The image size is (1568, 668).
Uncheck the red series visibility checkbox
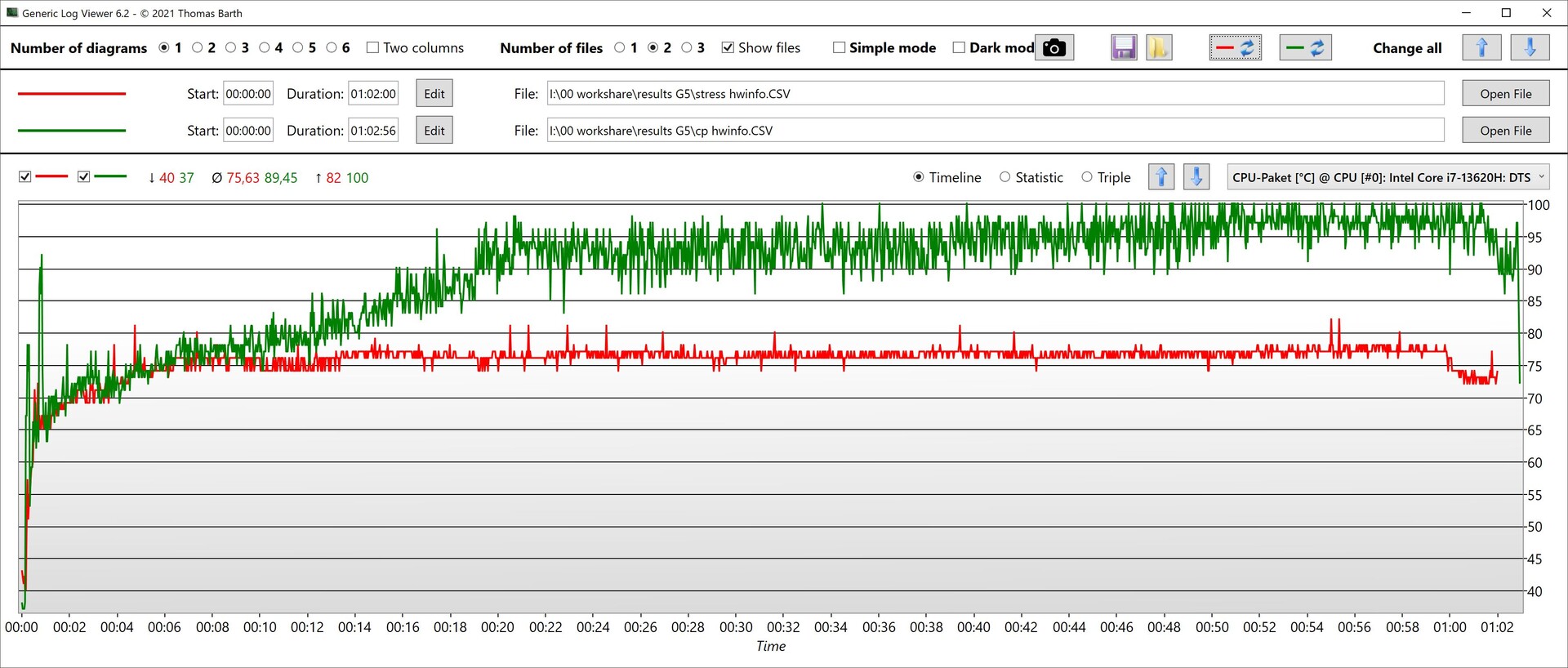pos(25,177)
